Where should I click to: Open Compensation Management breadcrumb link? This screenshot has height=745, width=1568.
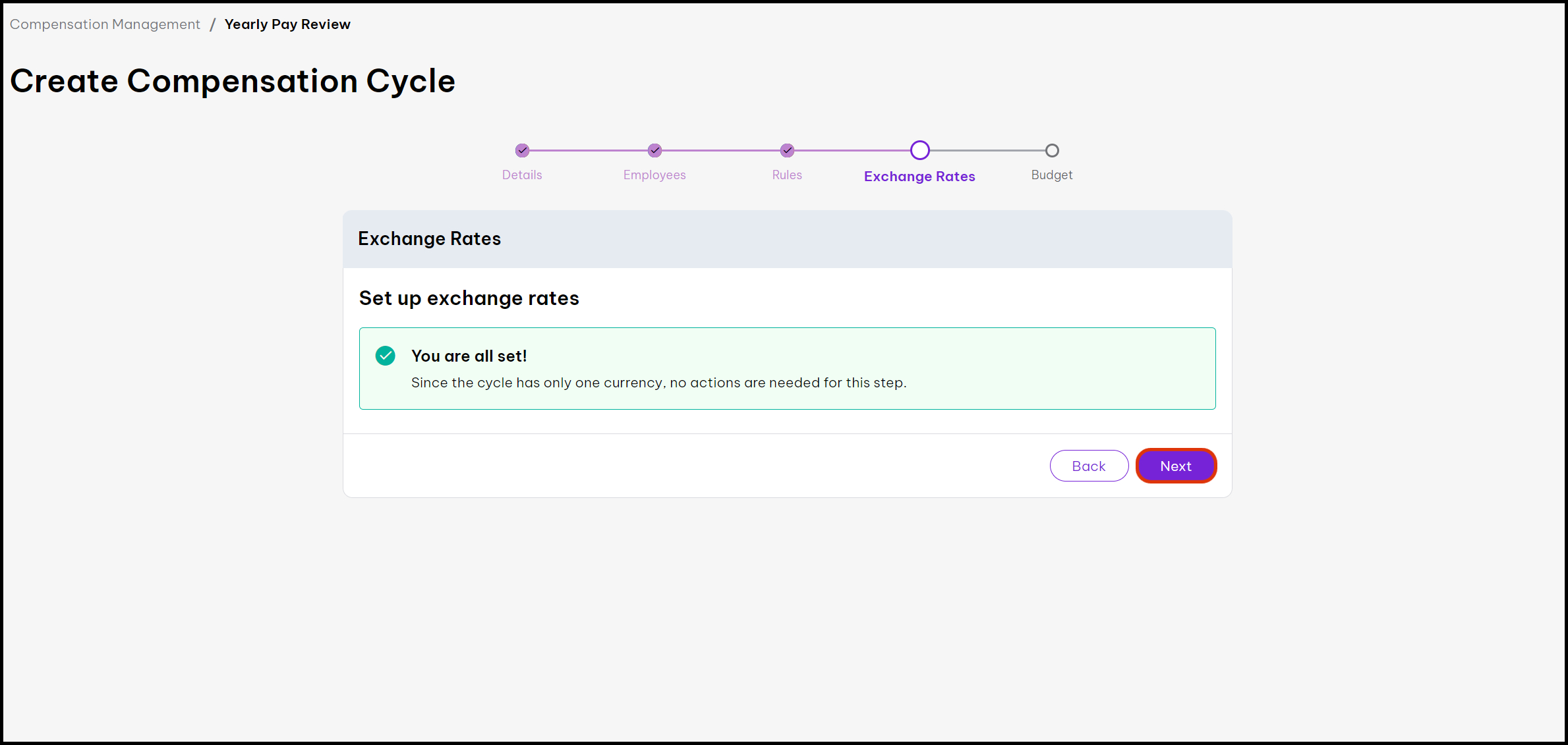coord(105,24)
